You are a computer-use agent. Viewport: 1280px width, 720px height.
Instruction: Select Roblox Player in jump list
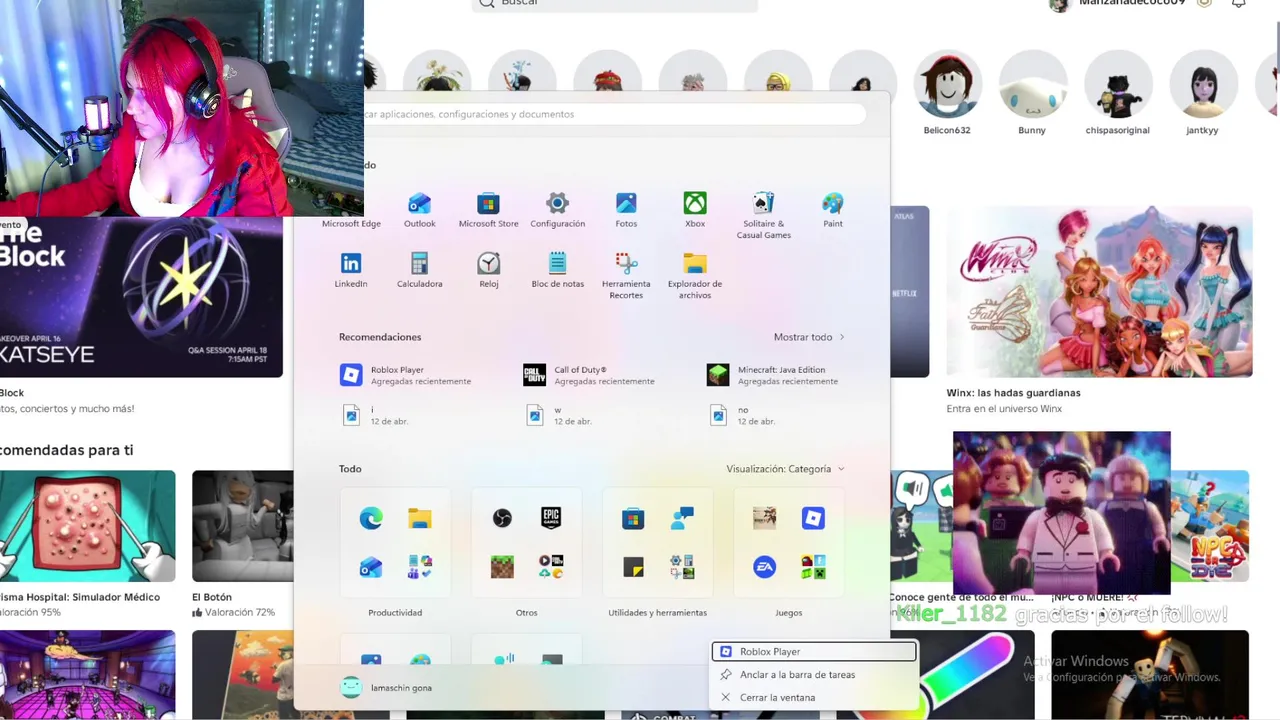pyautogui.click(x=814, y=652)
